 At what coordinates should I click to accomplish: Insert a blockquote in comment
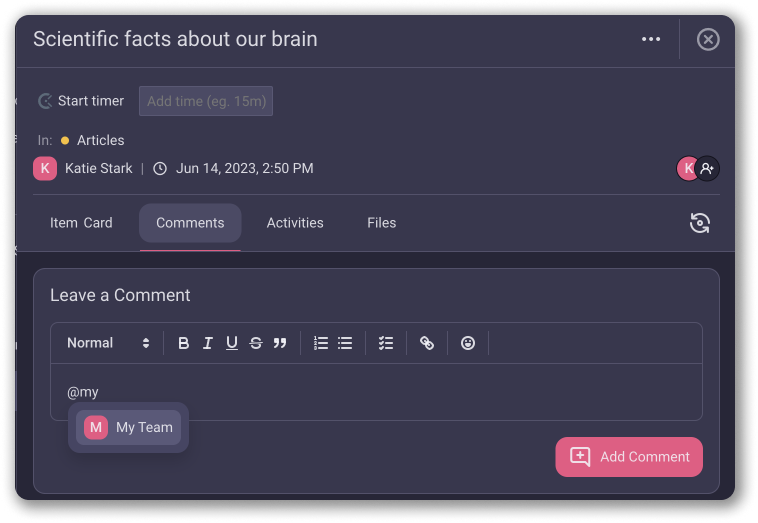click(x=280, y=343)
